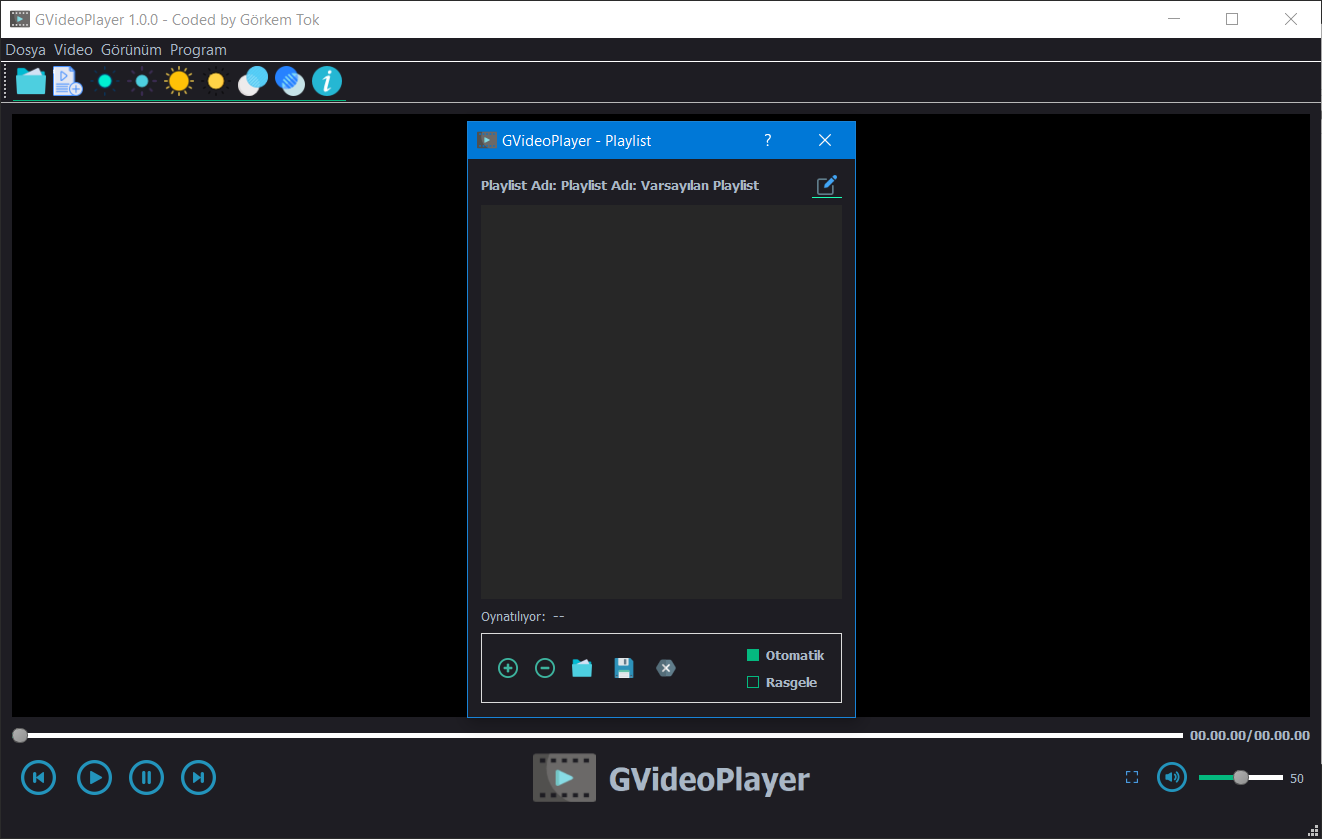Open the Görünüm menu
The height and width of the screenshot is (839, 1322).
pos(131,50)
